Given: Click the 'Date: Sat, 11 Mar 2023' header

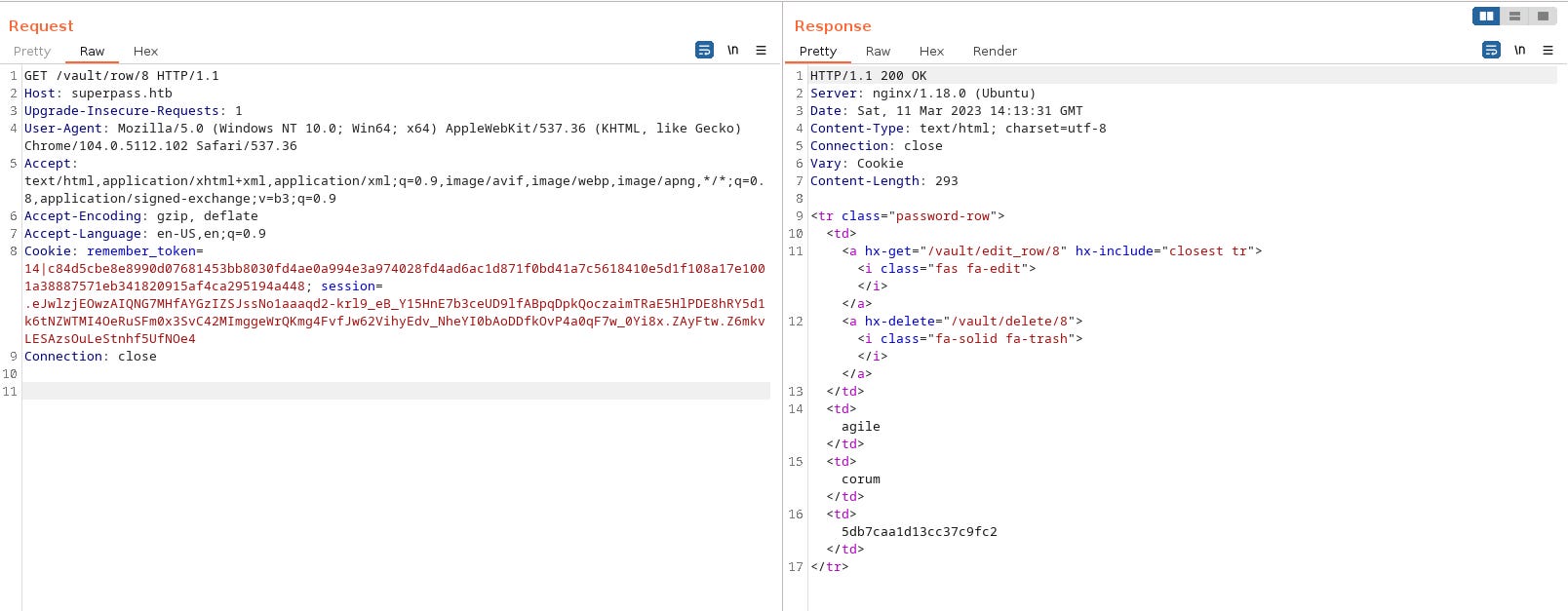Looking at the screenshot, I should 947,111.
